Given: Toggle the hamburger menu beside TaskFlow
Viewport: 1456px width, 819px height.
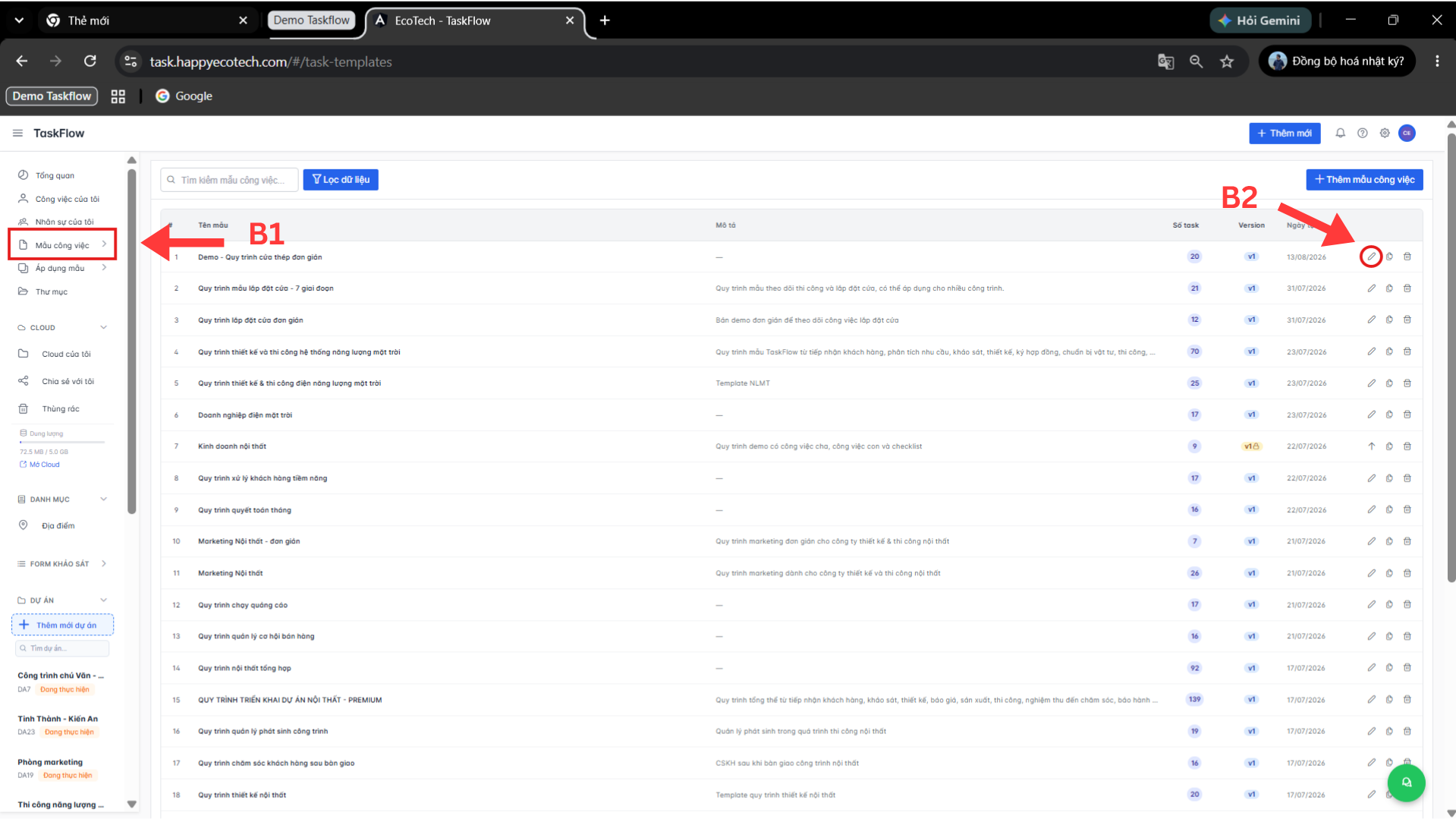Looking at the screenshot, I should 17,133.
